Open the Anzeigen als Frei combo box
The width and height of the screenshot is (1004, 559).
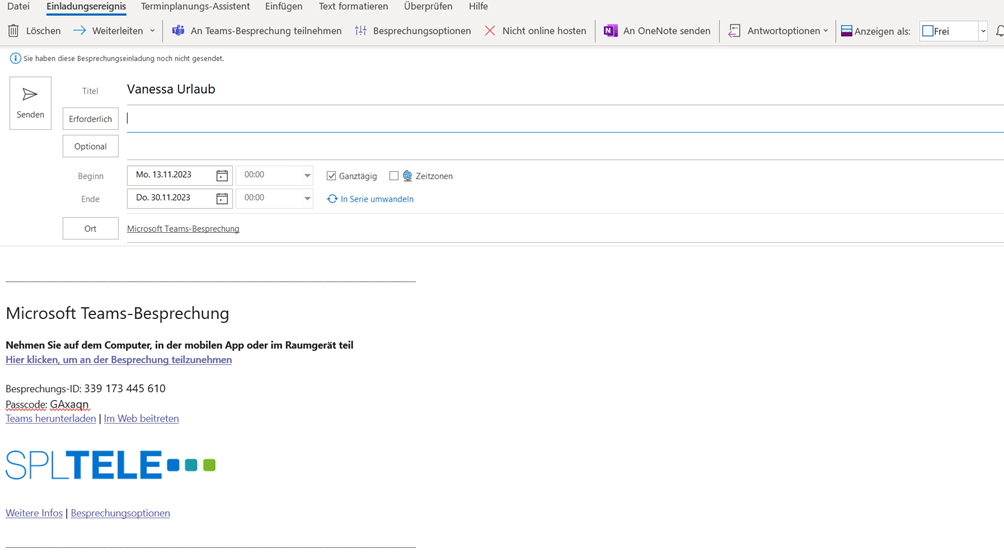(x=953, y=31)
